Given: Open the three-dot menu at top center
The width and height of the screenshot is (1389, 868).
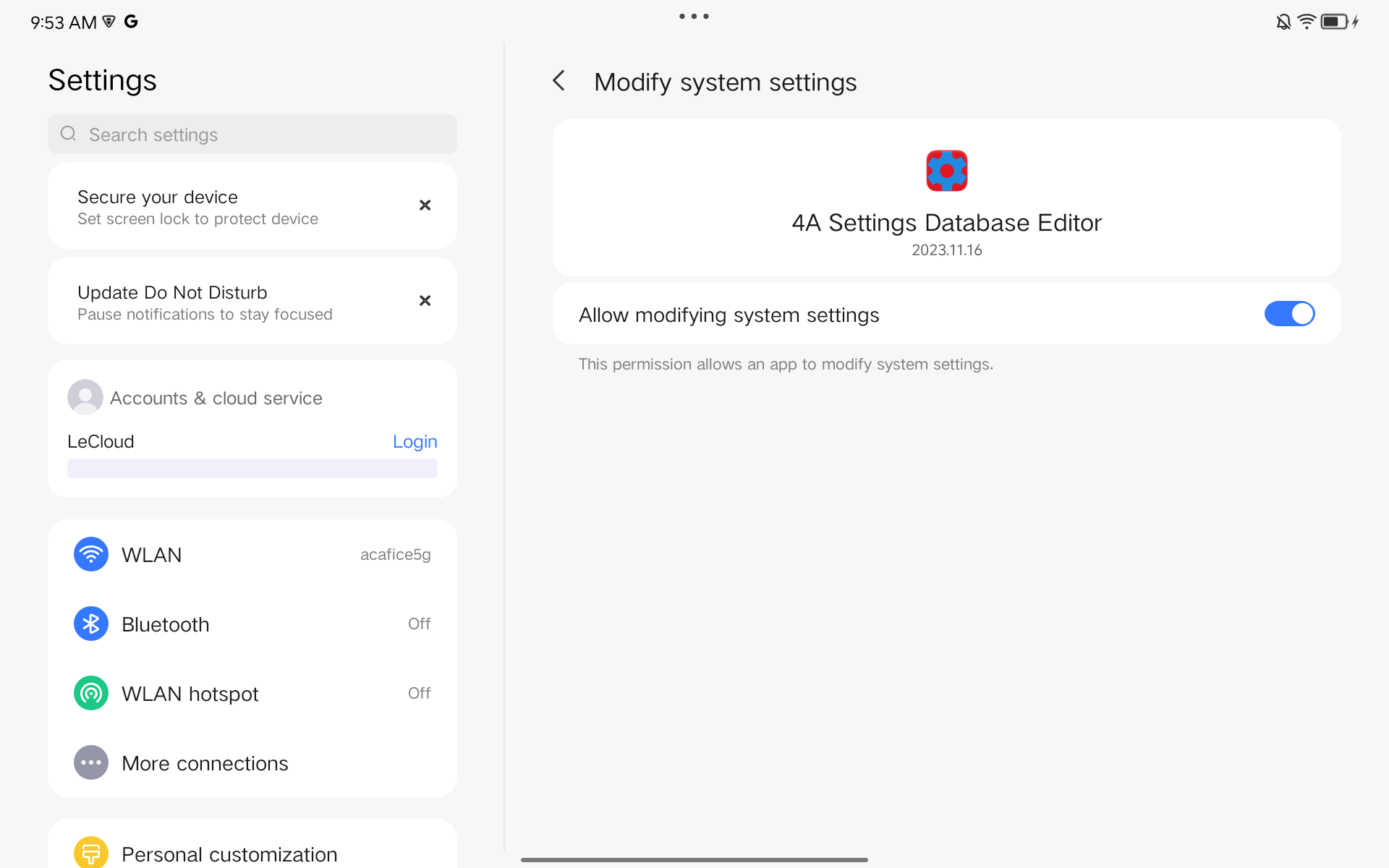Looking at the screenshot, I should (x=694, y=16).
